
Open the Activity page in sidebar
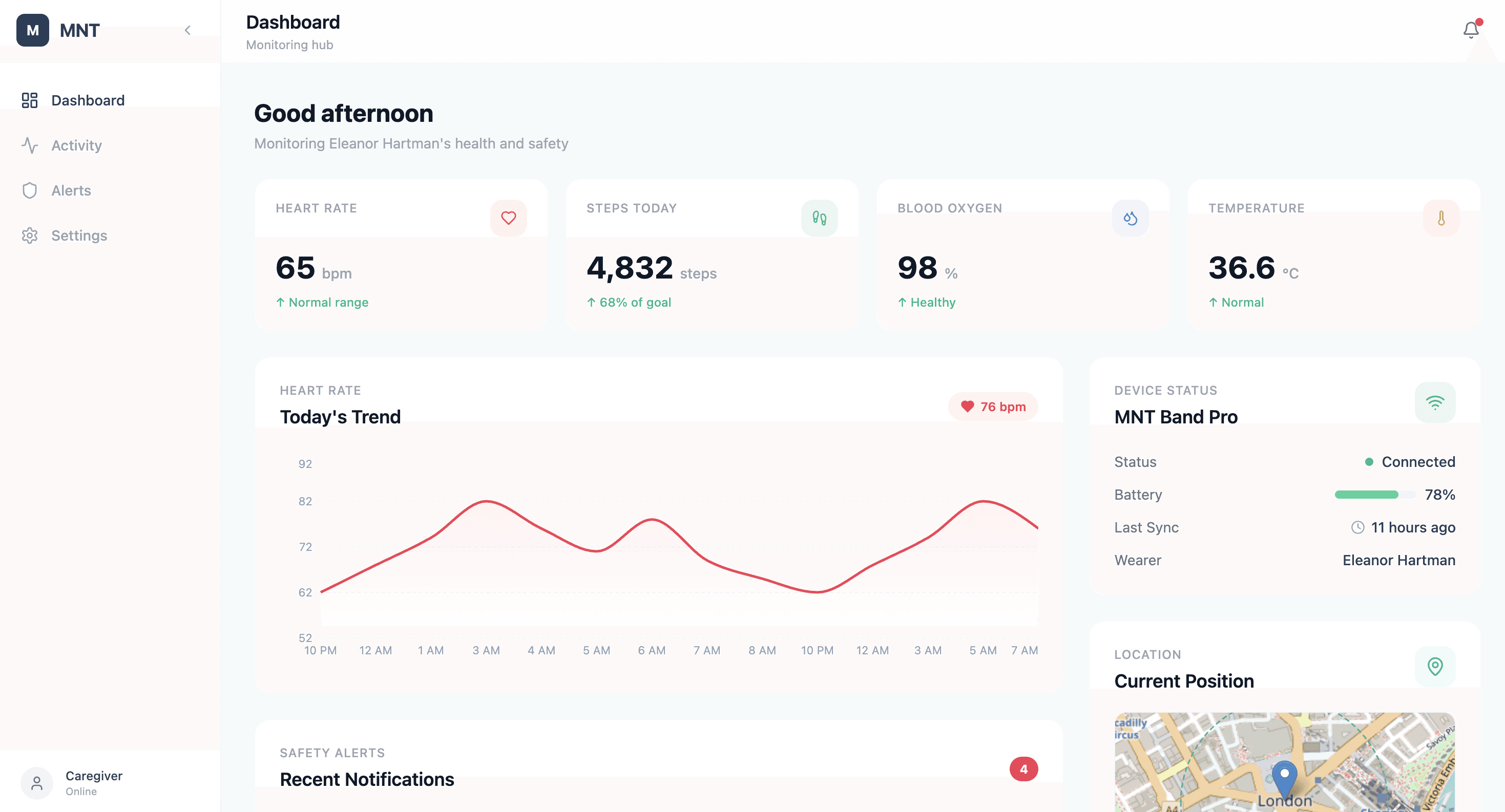(76, 145)
